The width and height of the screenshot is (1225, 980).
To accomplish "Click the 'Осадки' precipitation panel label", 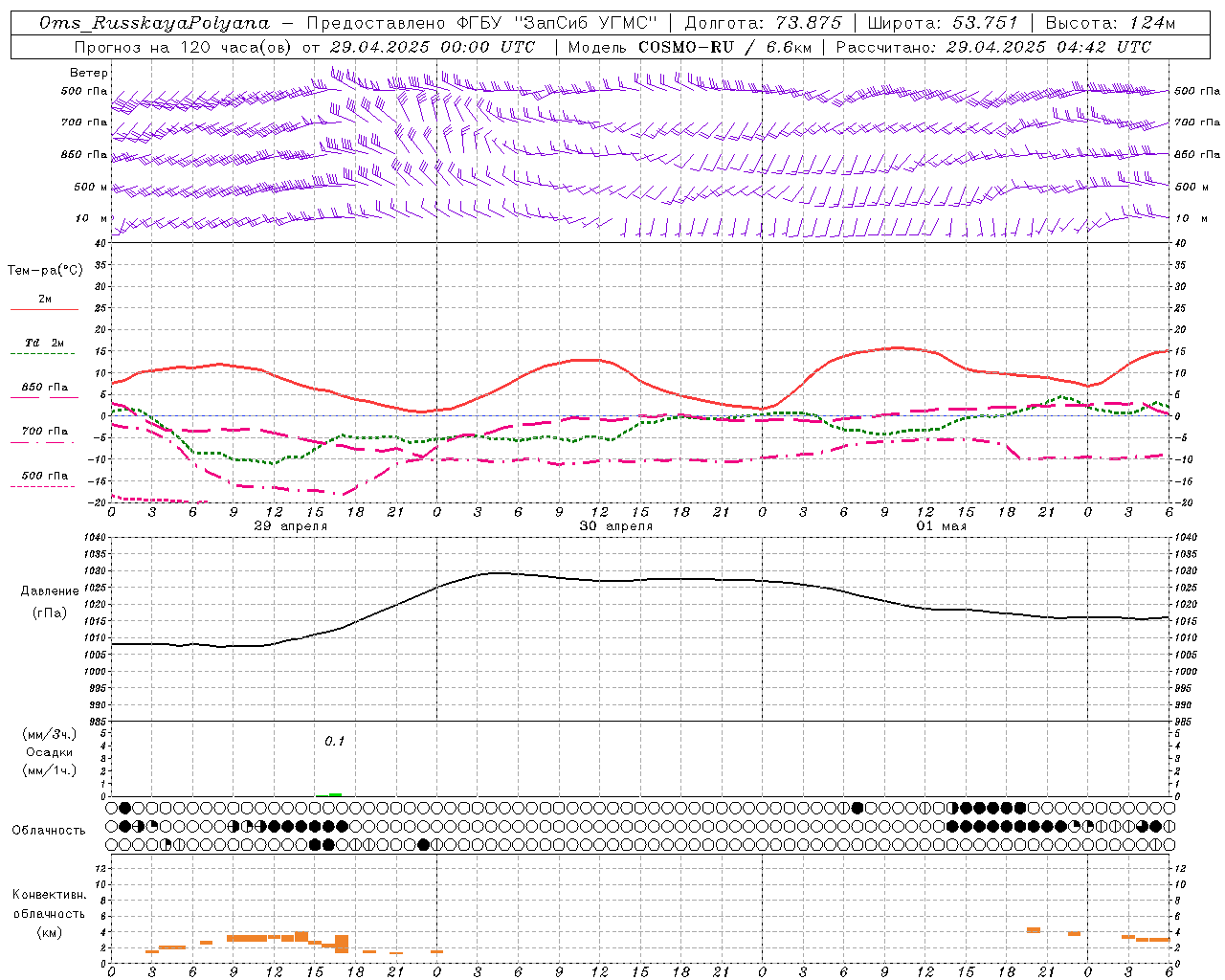I will tap(50, 752).
